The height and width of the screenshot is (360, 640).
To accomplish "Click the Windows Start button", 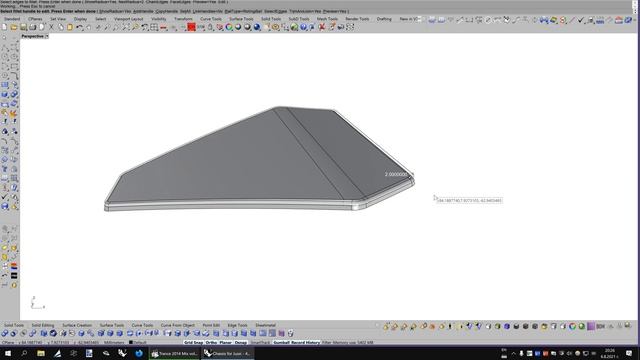I will pyautogui.click(x=8, y=353).
